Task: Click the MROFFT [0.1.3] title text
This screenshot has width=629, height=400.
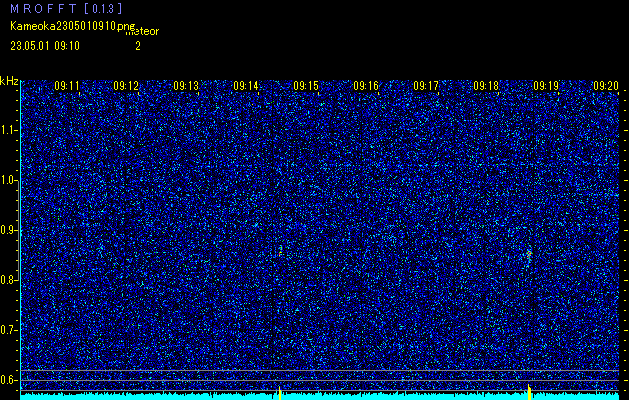Action: (66, 9)
